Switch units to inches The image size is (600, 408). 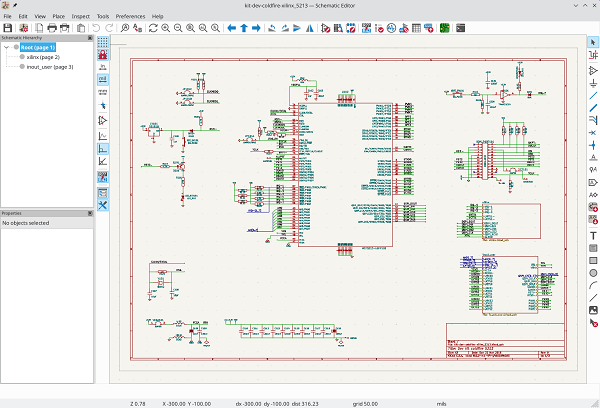tap(103, 67)
